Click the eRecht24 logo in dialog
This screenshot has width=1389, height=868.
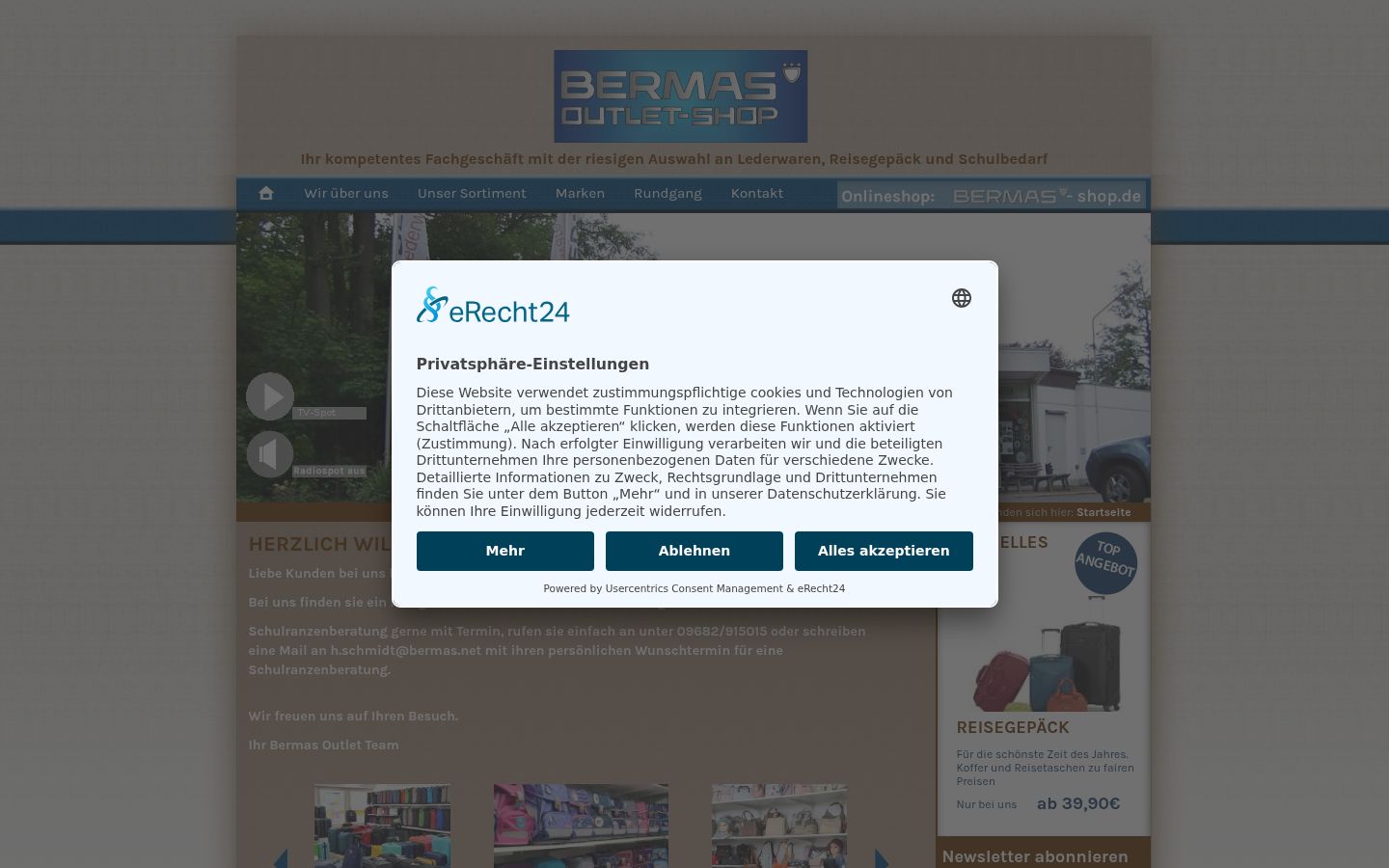pos(493,305)
